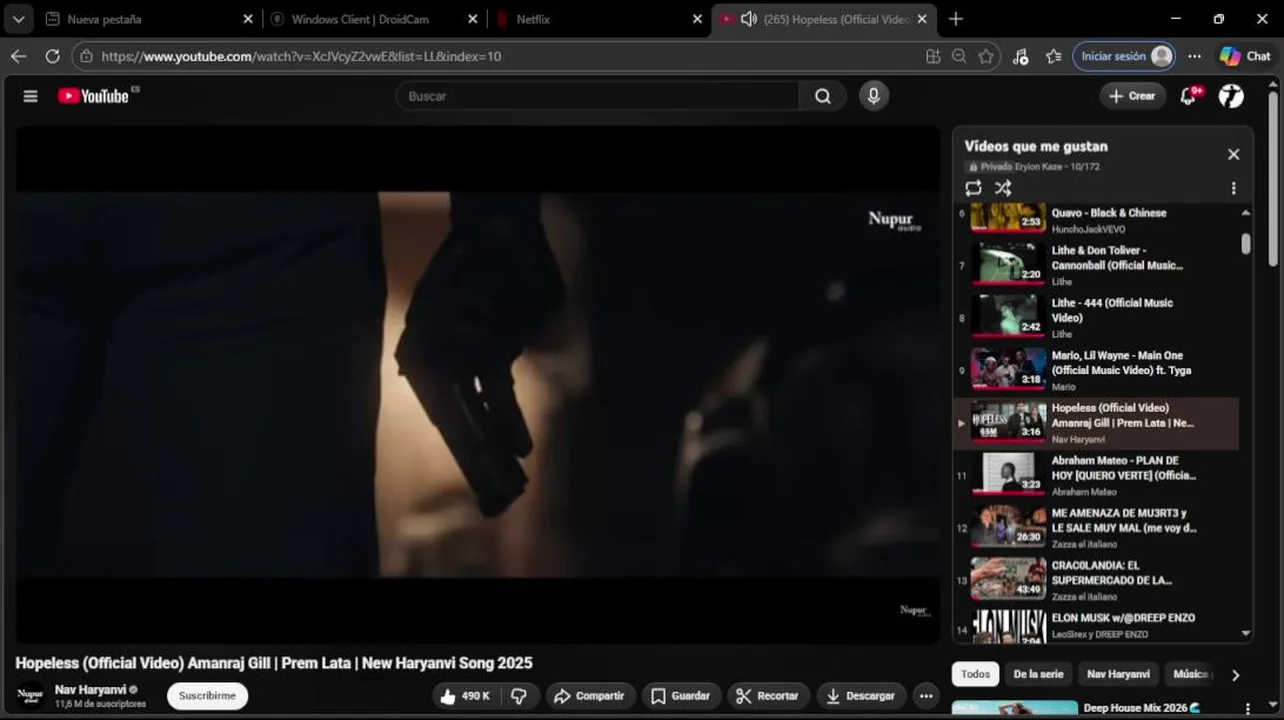Reload the page

coord(52,56)
